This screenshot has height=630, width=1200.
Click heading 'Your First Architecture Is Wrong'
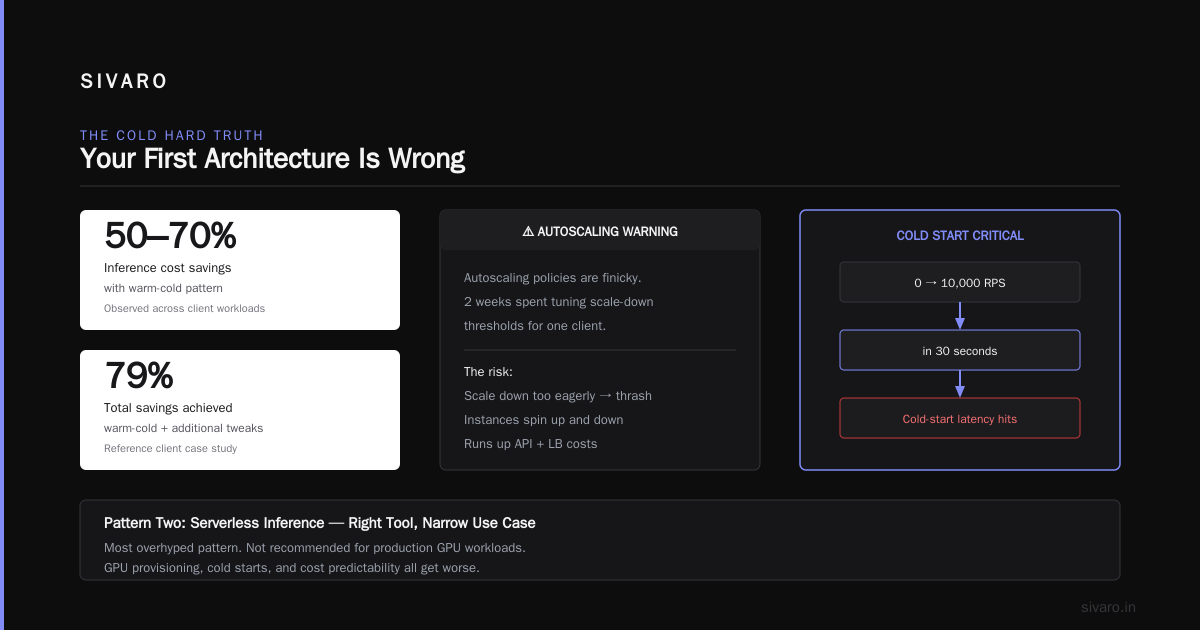coord(272,159)
